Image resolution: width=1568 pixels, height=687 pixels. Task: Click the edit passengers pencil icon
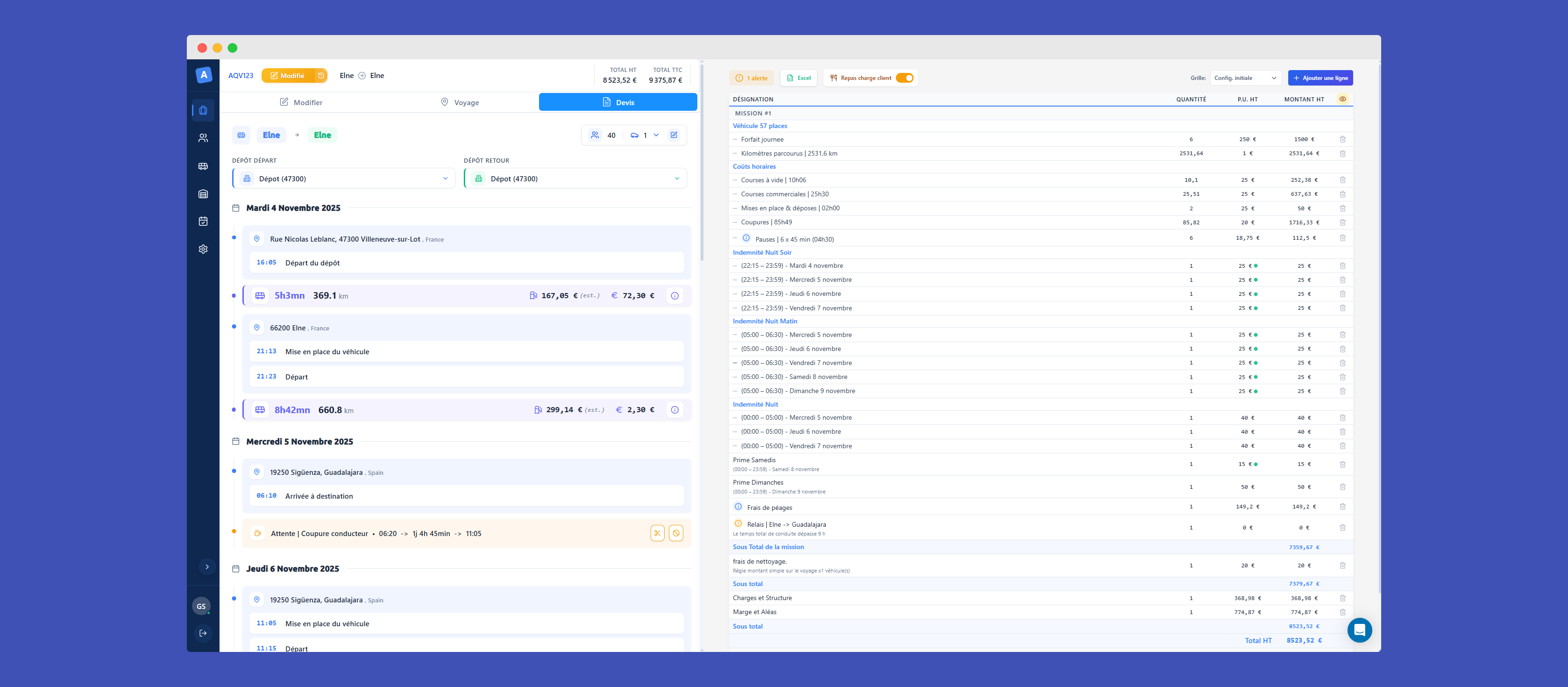tap(674, 135)
